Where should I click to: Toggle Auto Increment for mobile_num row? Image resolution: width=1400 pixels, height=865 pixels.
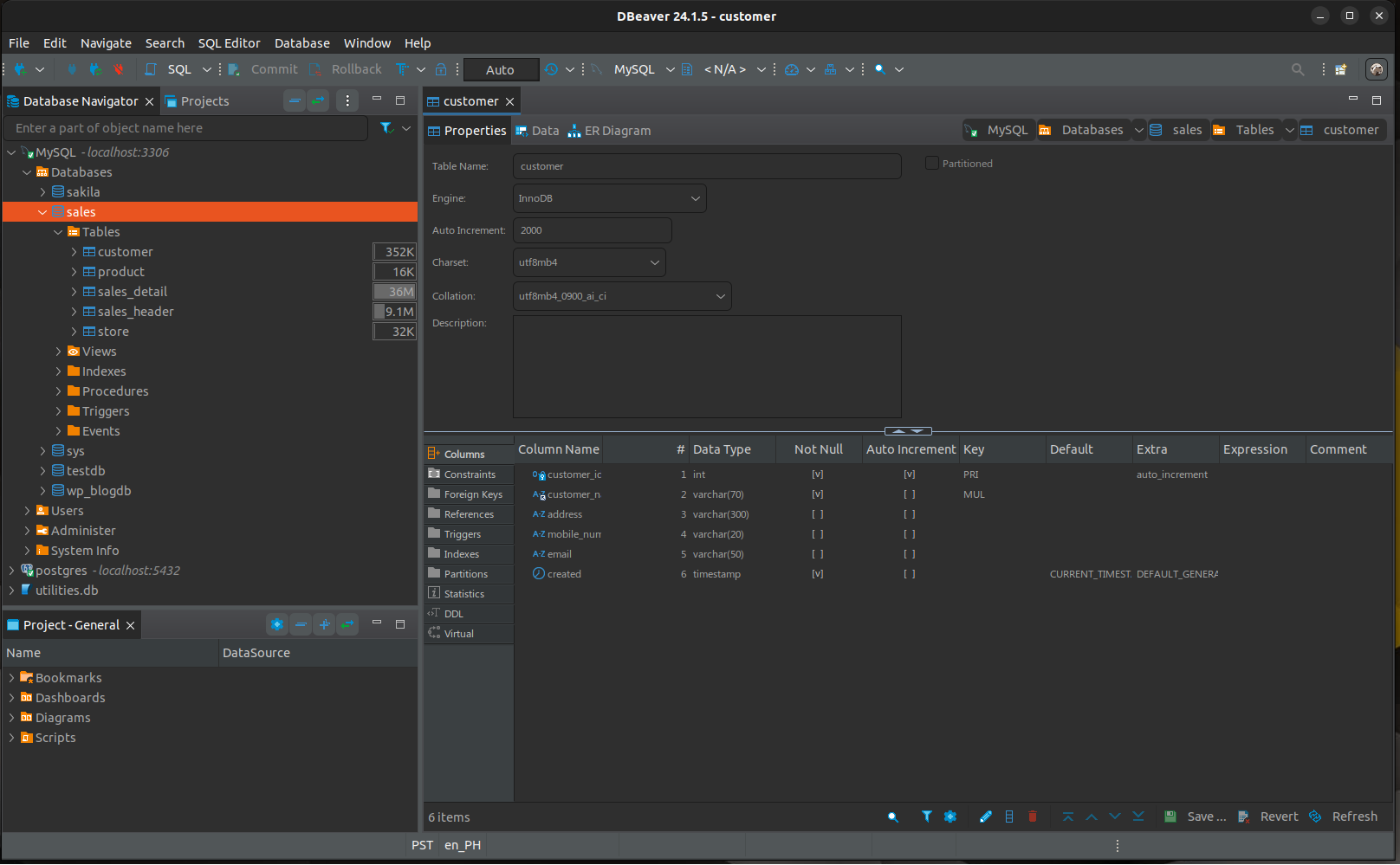tap(909, 534)
